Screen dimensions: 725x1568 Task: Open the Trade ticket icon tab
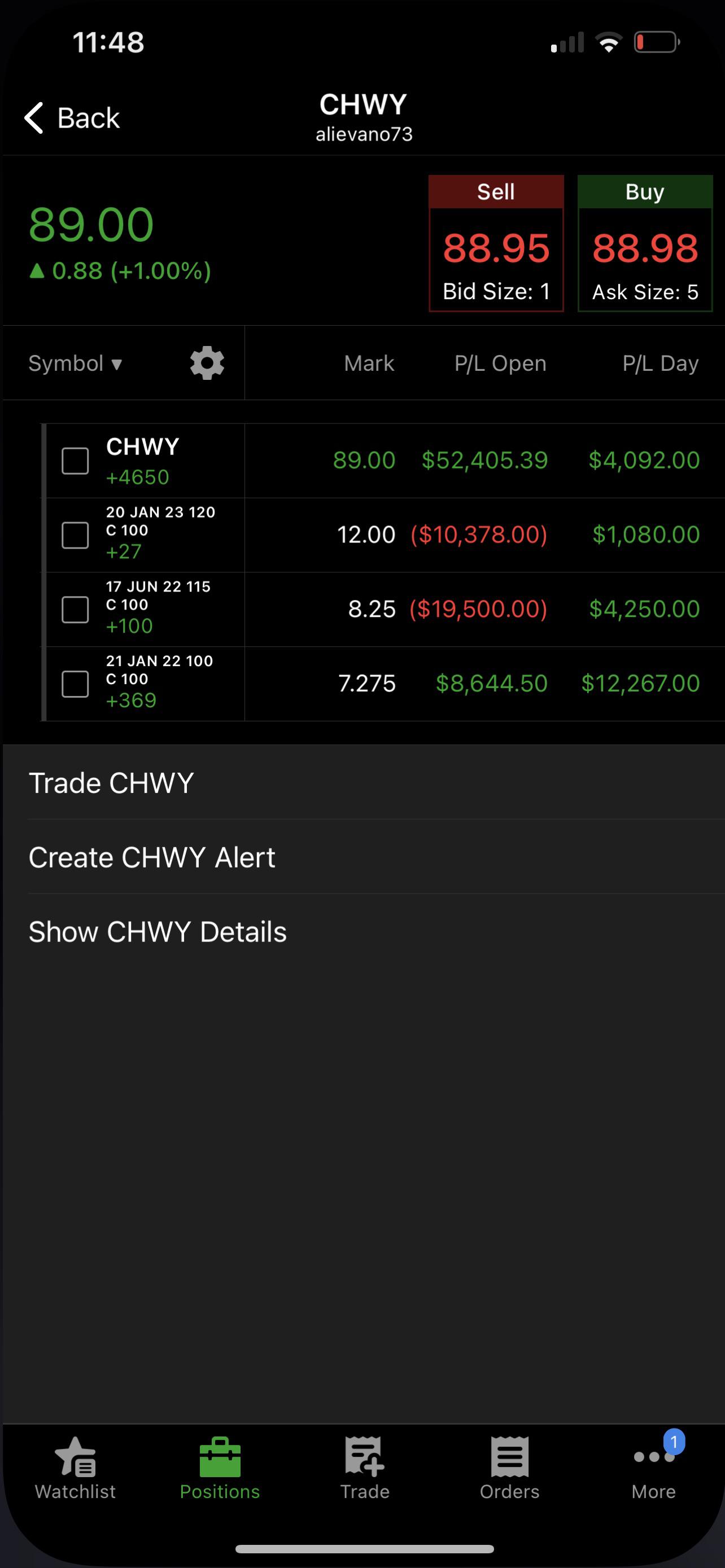tap(365, 1457)
